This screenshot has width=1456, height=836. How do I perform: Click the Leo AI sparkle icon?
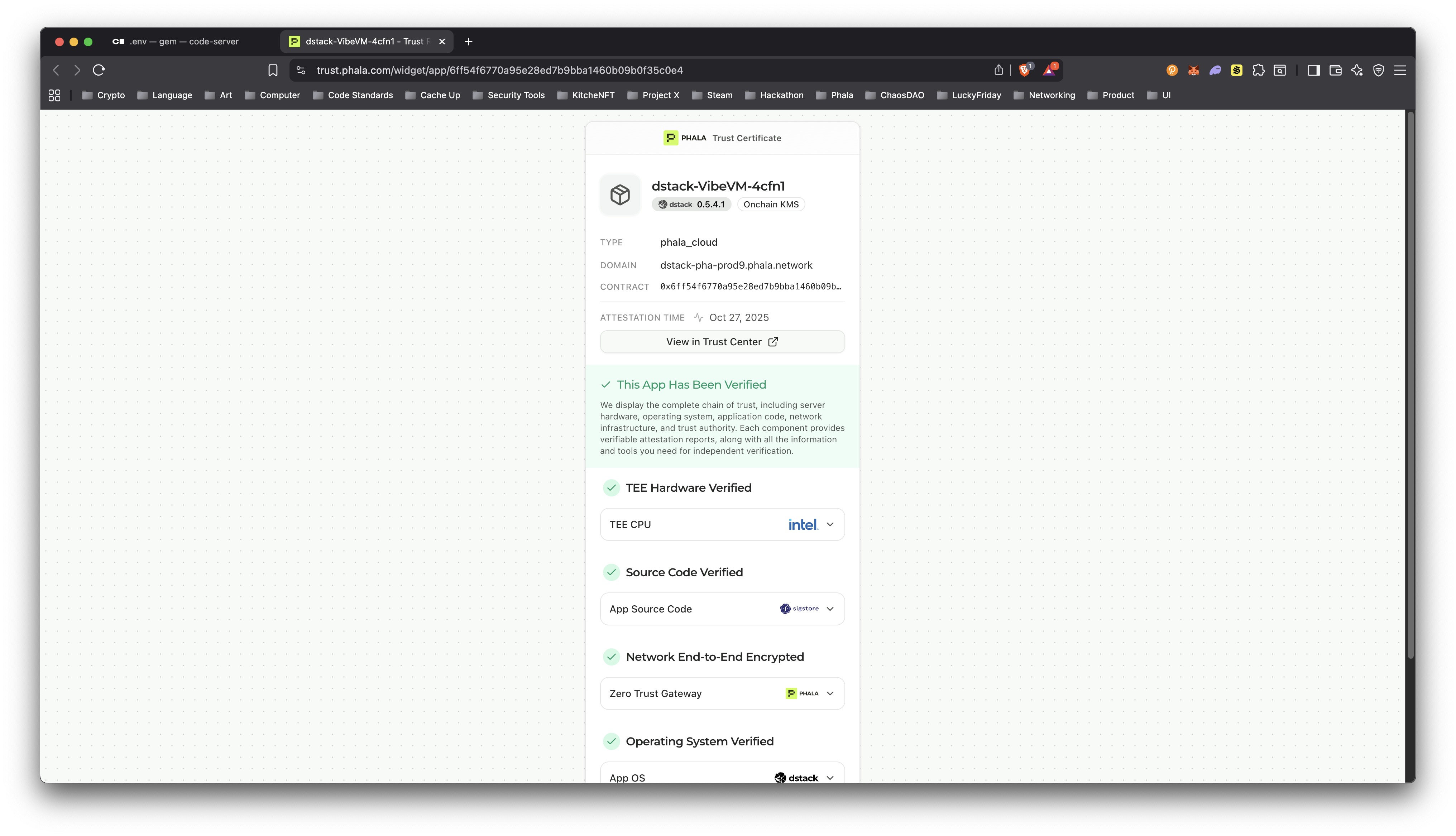click(x=1357, y=70)
